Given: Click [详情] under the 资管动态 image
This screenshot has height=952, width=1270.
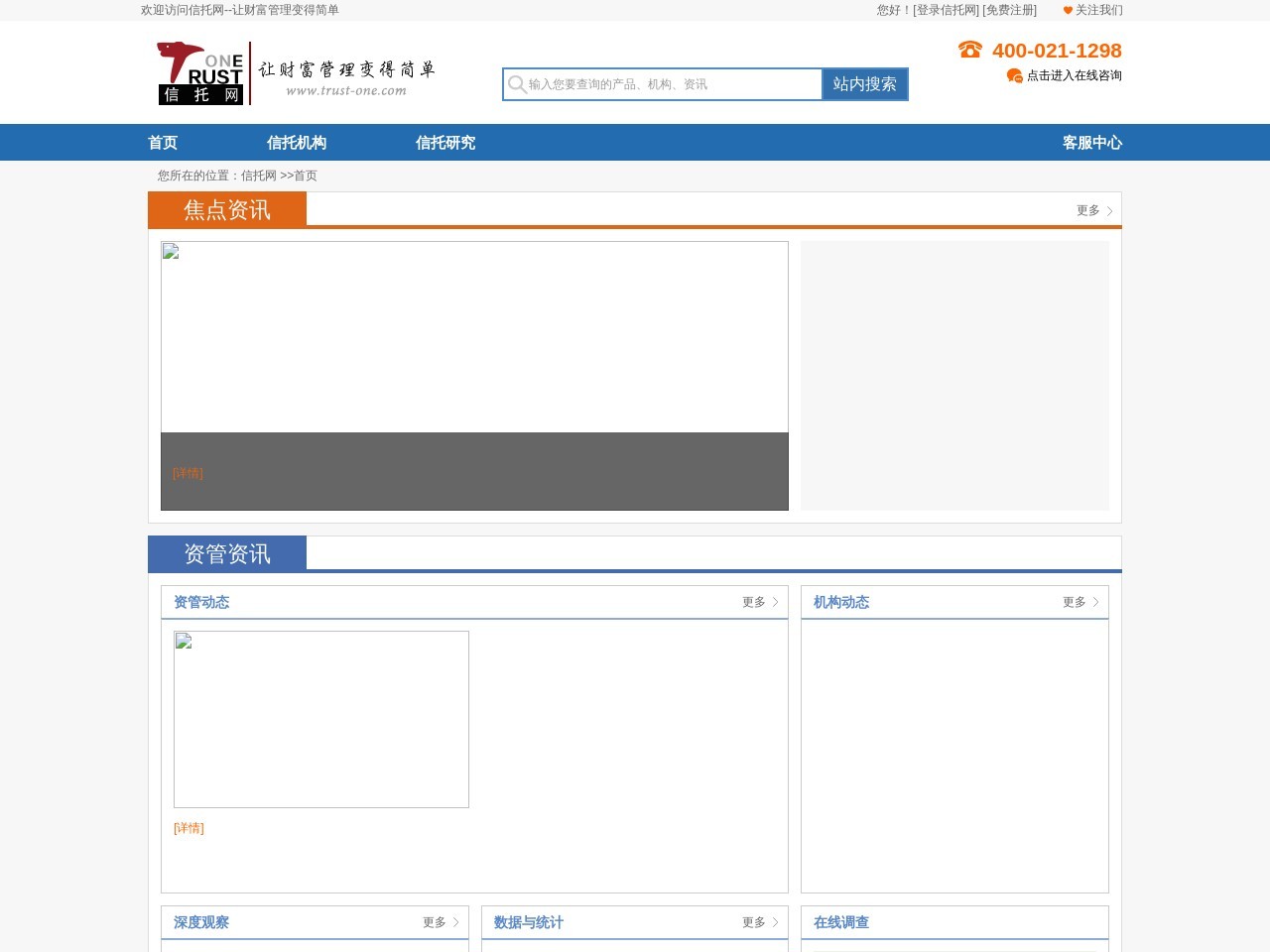Looking at the screenshot, I should coord(189,828).
